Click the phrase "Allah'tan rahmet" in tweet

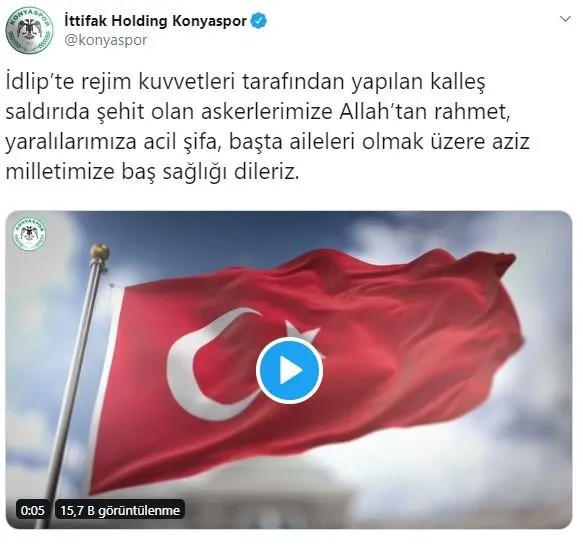pos(424,112)
